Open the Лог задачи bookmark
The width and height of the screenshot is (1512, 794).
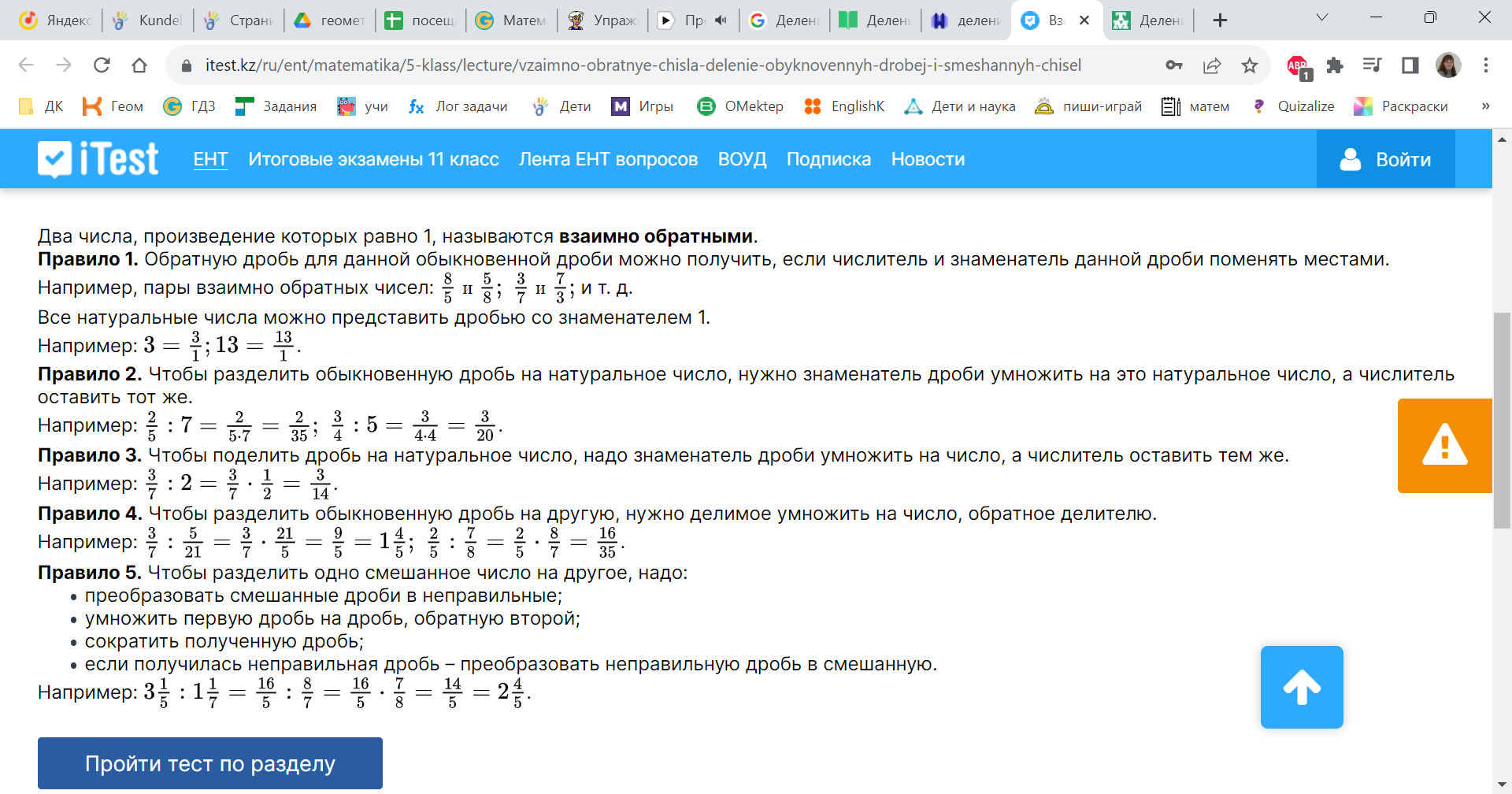[x=458, y=106]
